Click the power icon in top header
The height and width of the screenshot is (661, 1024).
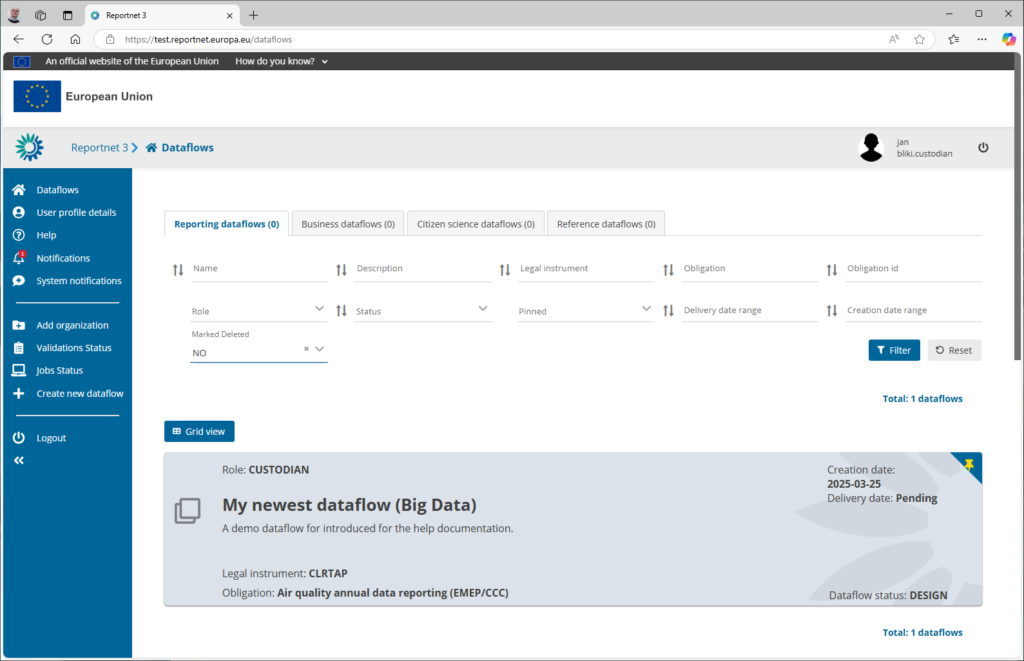983,147
